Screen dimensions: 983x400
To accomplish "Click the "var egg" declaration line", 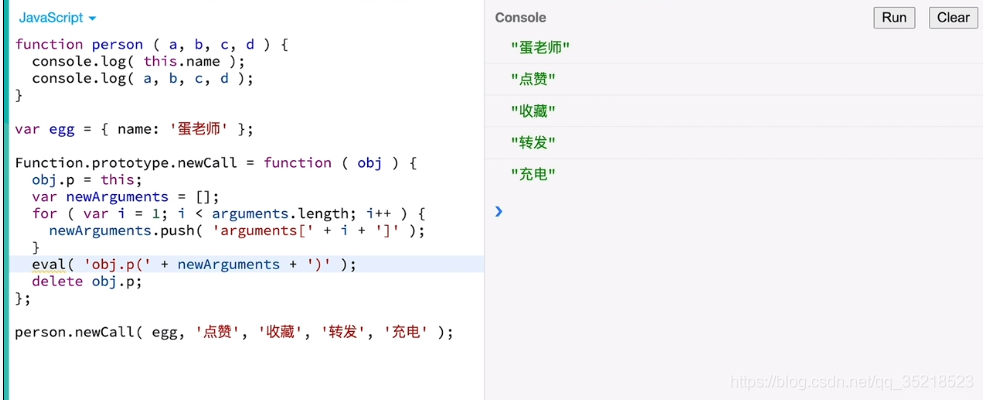I will point(134,129).
